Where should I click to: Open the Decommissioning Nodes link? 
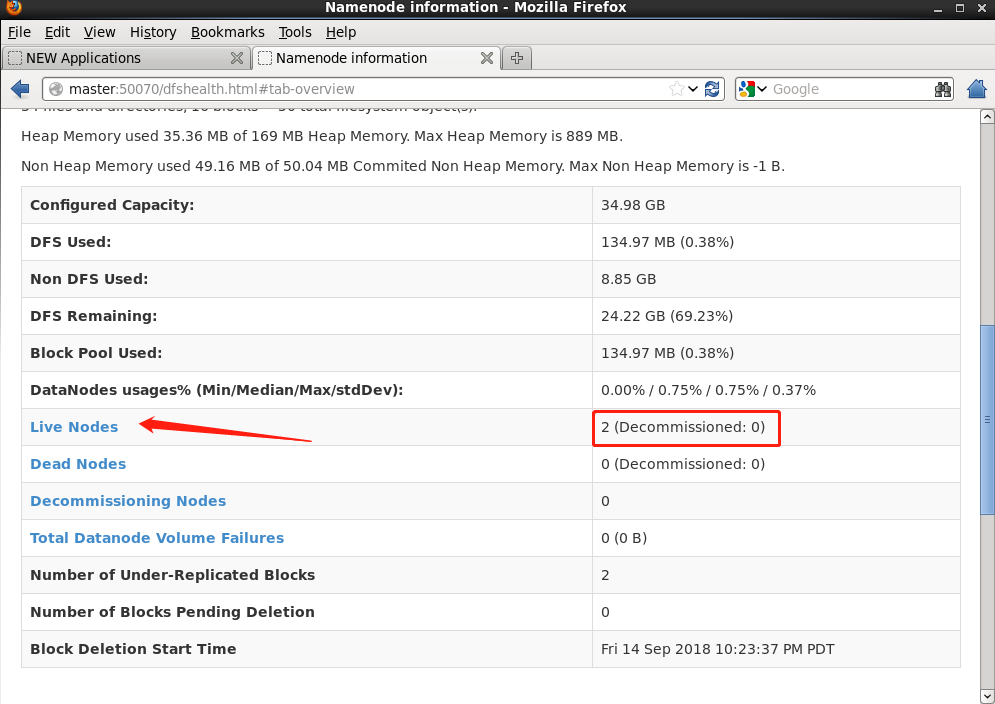(128, 501)
